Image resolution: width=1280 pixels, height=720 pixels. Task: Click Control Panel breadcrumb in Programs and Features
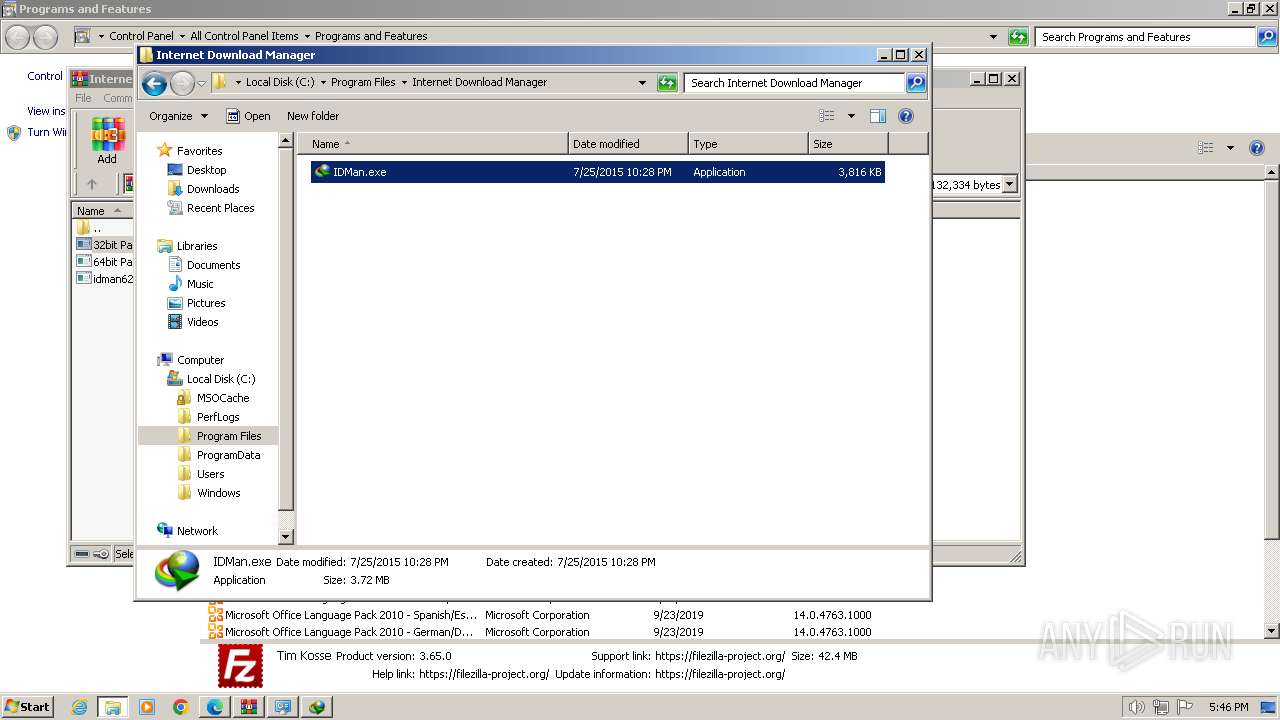tap(141, 36)
